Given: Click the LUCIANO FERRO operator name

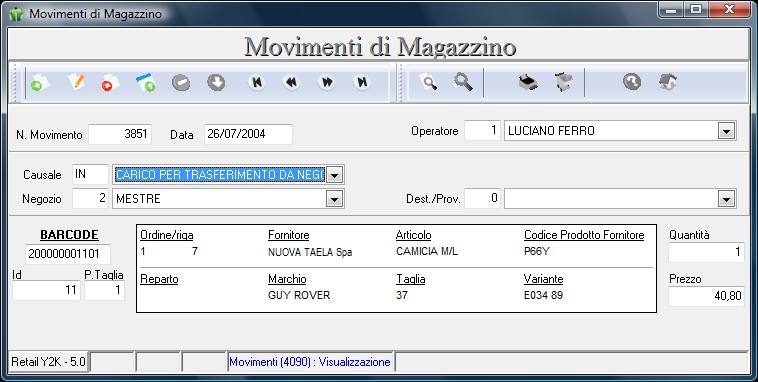Looking at the screenshot, I should click(551, 131).
